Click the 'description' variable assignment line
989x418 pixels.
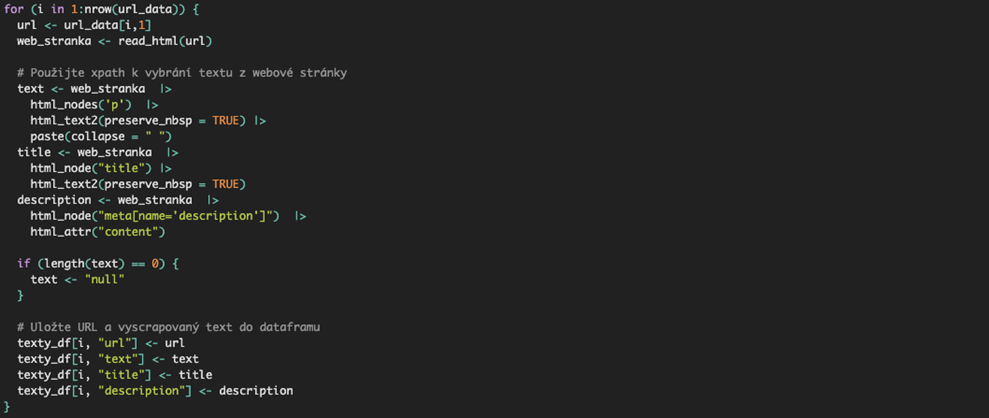[x=118, y=200]
